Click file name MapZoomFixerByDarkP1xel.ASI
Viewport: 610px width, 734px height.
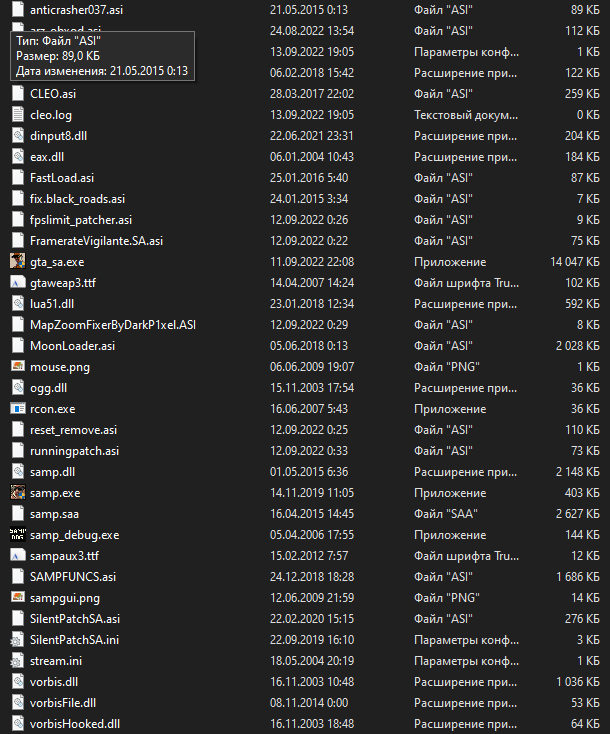[x=113, y=324]
